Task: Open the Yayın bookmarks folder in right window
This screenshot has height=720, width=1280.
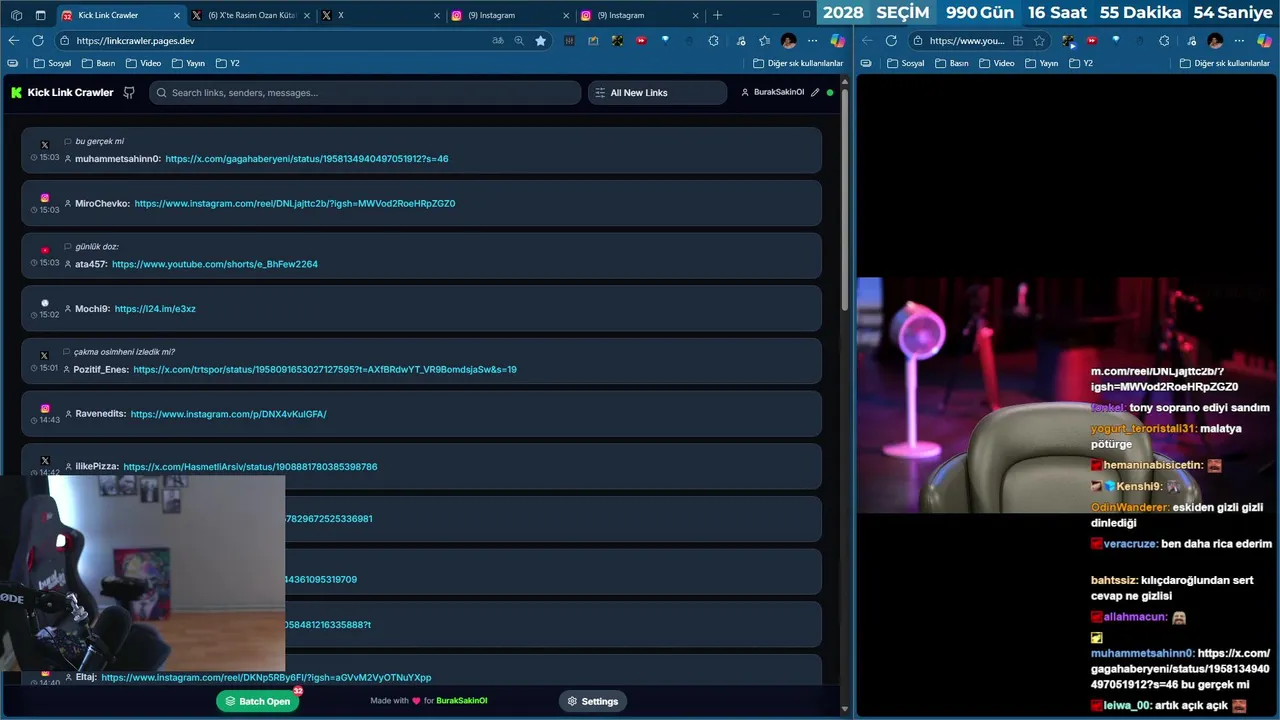Action: (1041, 63)
